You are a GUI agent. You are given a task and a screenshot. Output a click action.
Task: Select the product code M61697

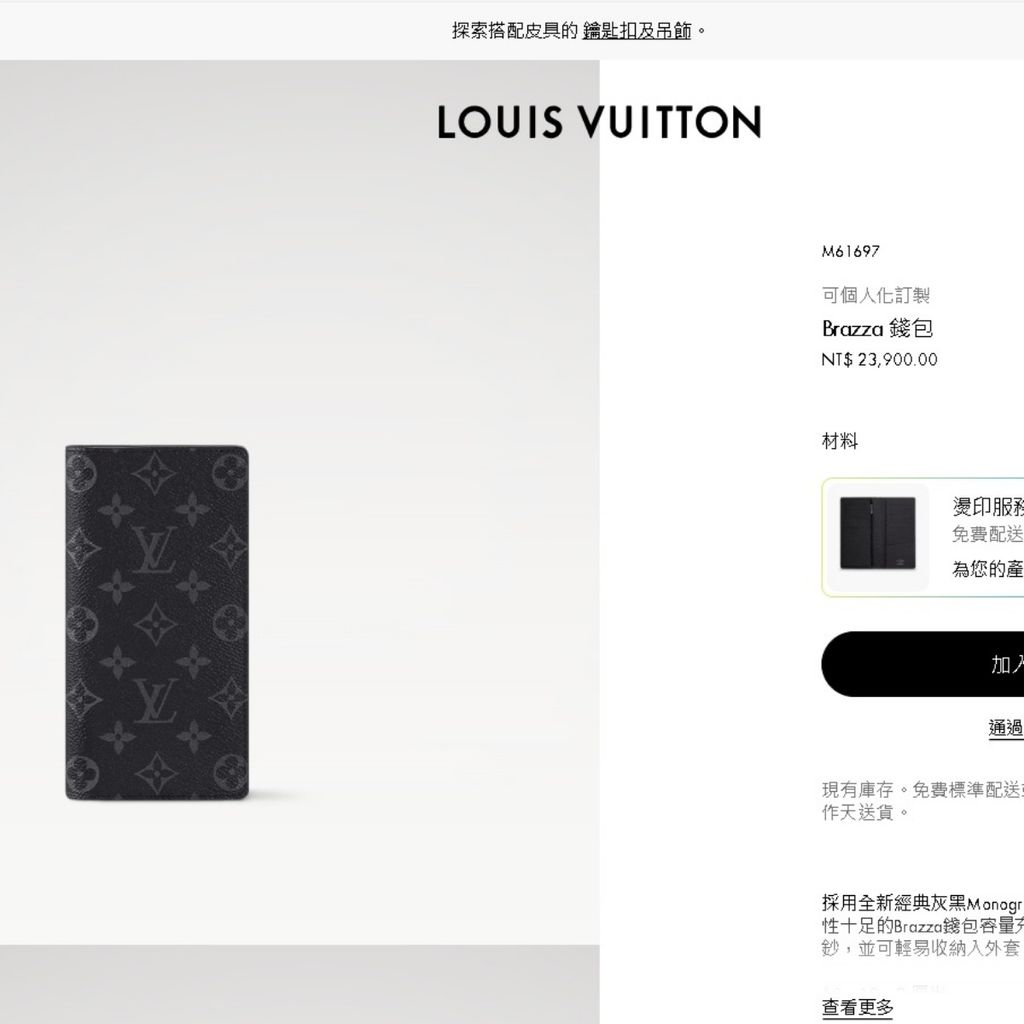pyautogui.click(x=850, y=251)
